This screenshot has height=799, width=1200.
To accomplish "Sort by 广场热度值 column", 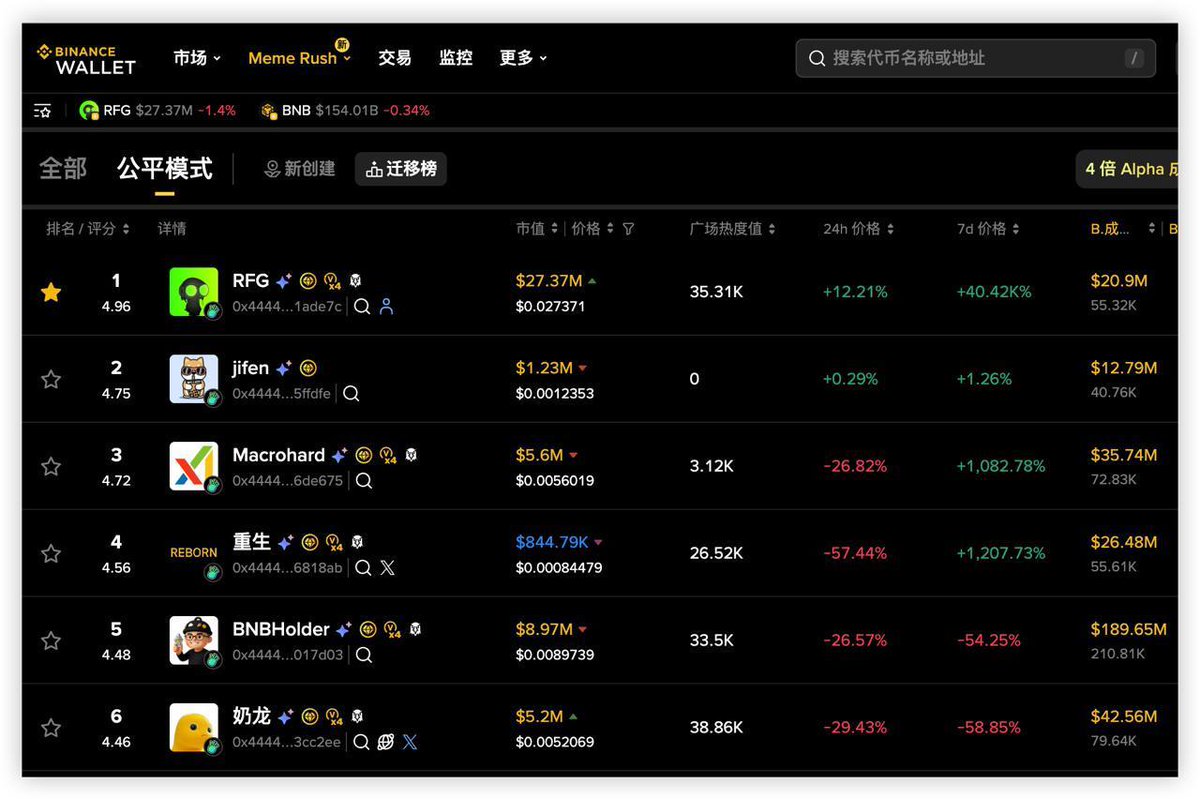I will click(x=732, y=229).
